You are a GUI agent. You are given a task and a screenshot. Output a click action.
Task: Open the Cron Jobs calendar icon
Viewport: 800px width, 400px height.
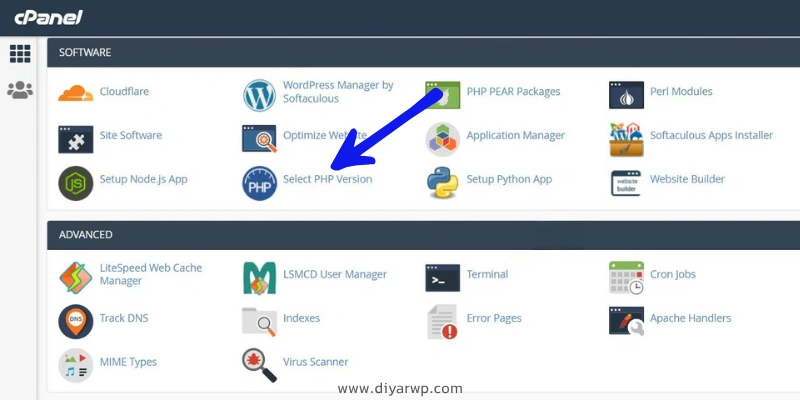(x=626, y=276)
